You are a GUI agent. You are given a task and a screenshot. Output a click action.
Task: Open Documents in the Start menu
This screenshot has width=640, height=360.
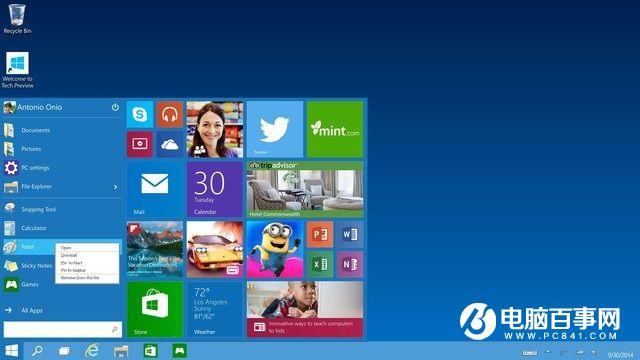pos(61,130)
